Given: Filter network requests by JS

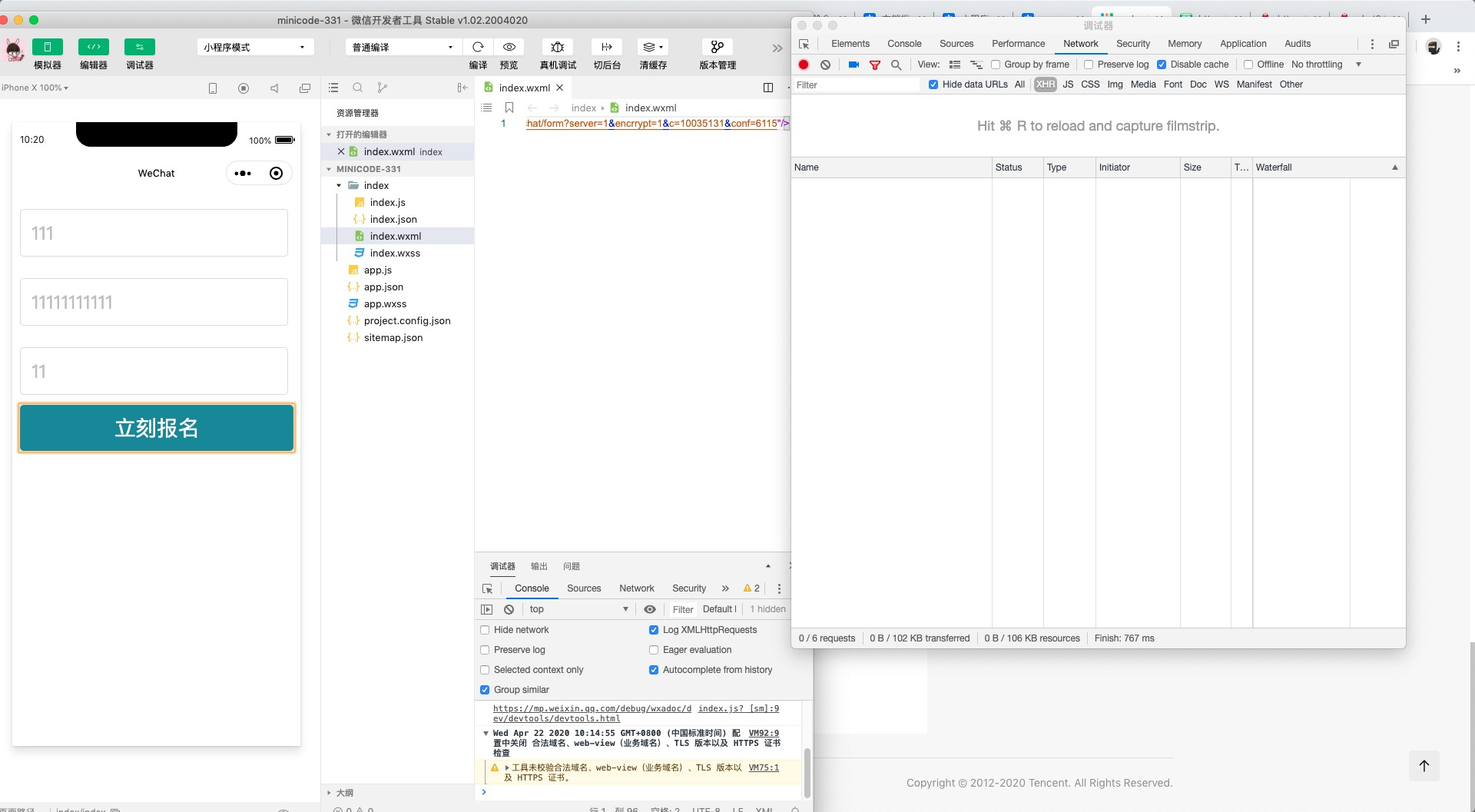Looking at the screenshot, I should tap(1068, 85).
